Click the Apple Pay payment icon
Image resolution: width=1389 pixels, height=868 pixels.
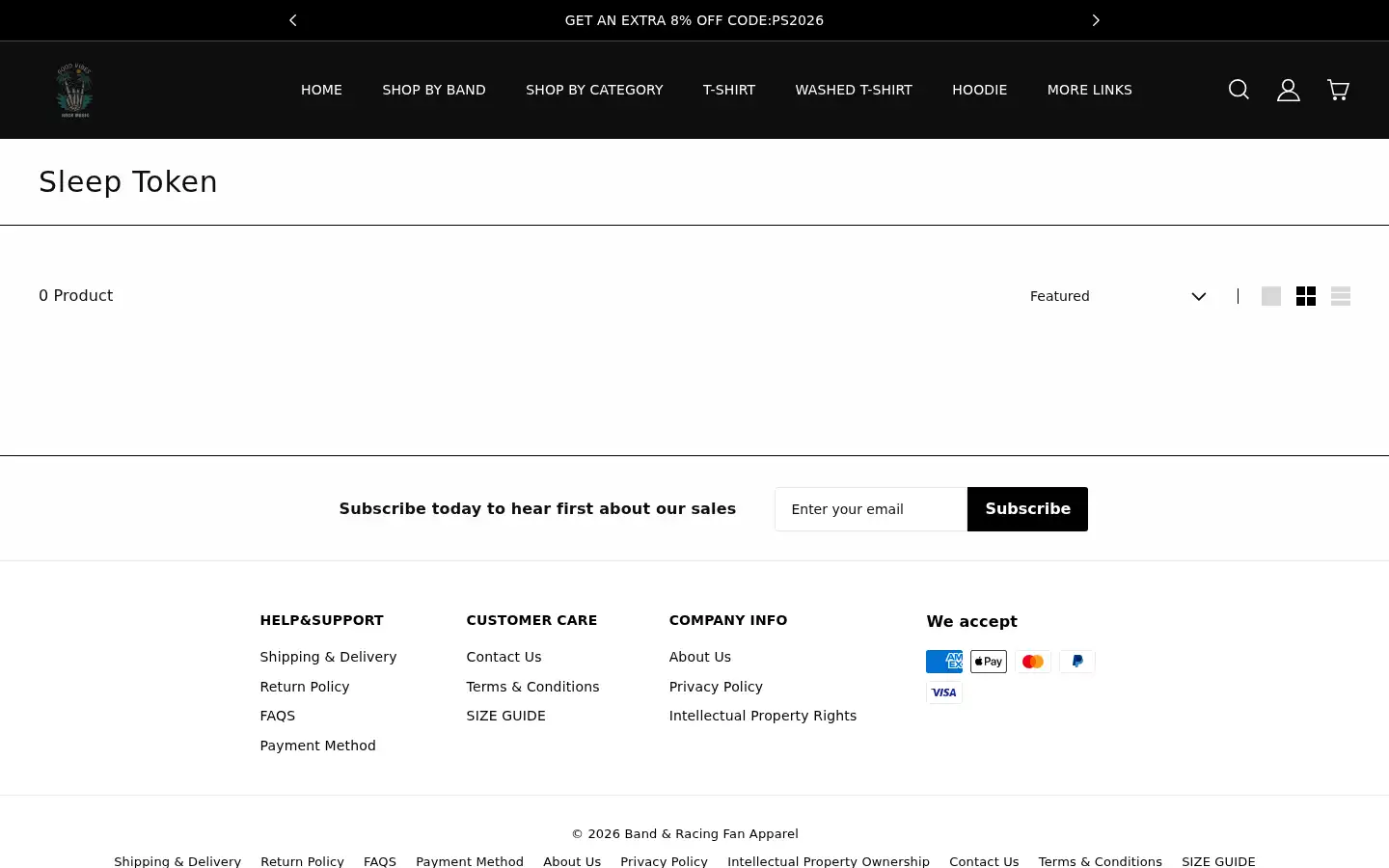(x=989, y=662)
